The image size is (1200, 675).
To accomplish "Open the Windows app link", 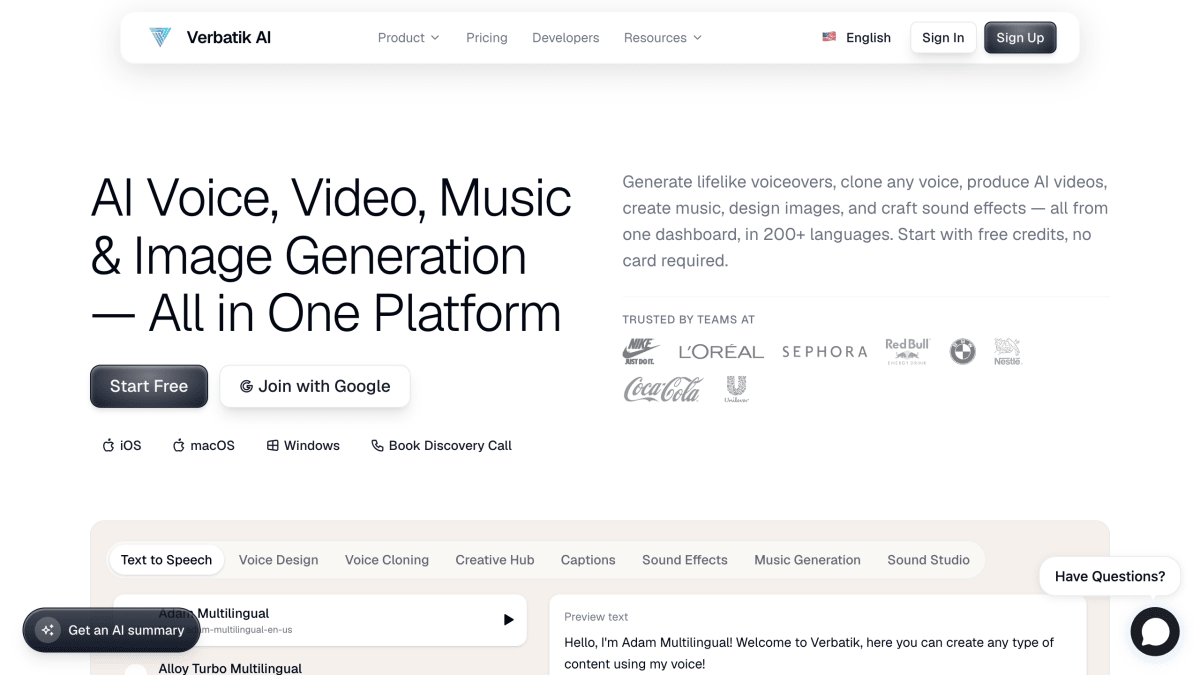I will click(x=303, y=446).
